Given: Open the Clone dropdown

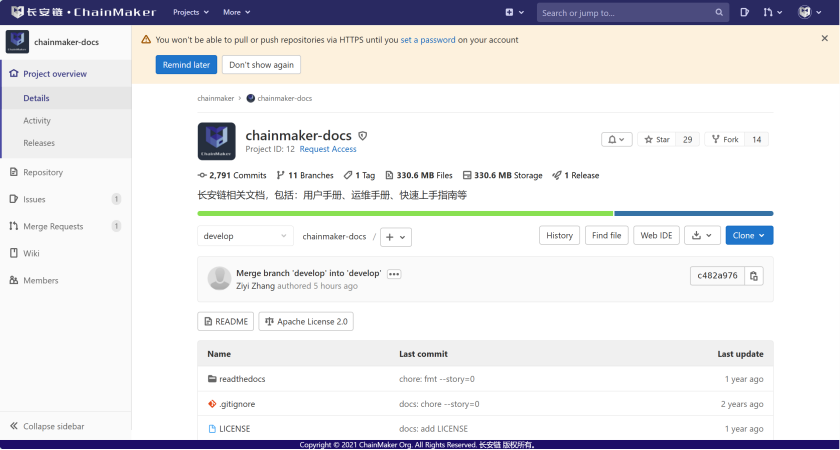Looking at the screenshot, I should pyautogui.click(x=749, y=235).
